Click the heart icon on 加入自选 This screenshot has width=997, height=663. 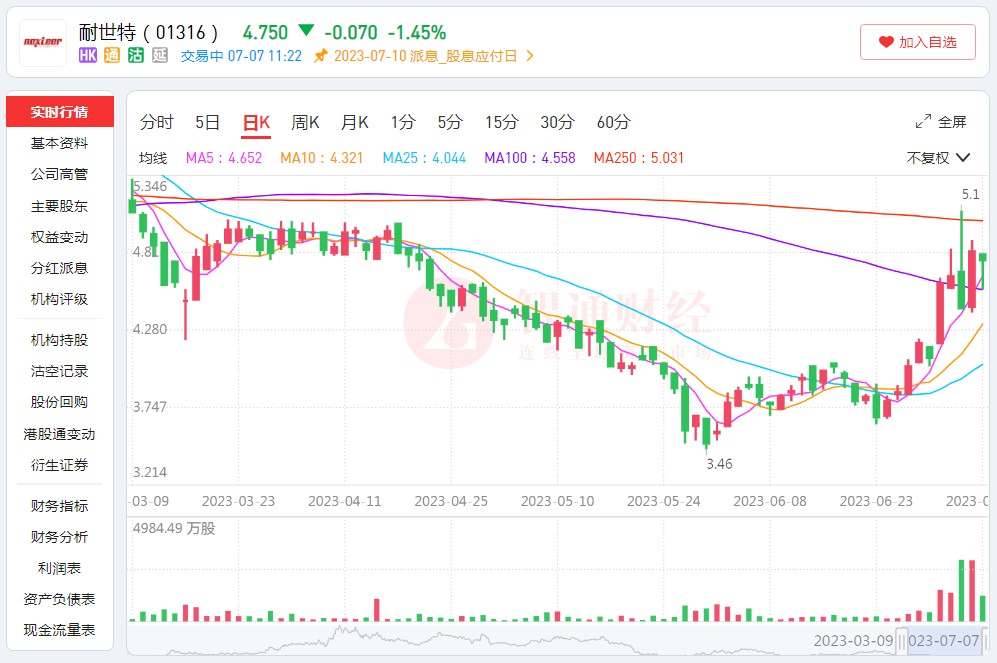(x=884, y=42)
